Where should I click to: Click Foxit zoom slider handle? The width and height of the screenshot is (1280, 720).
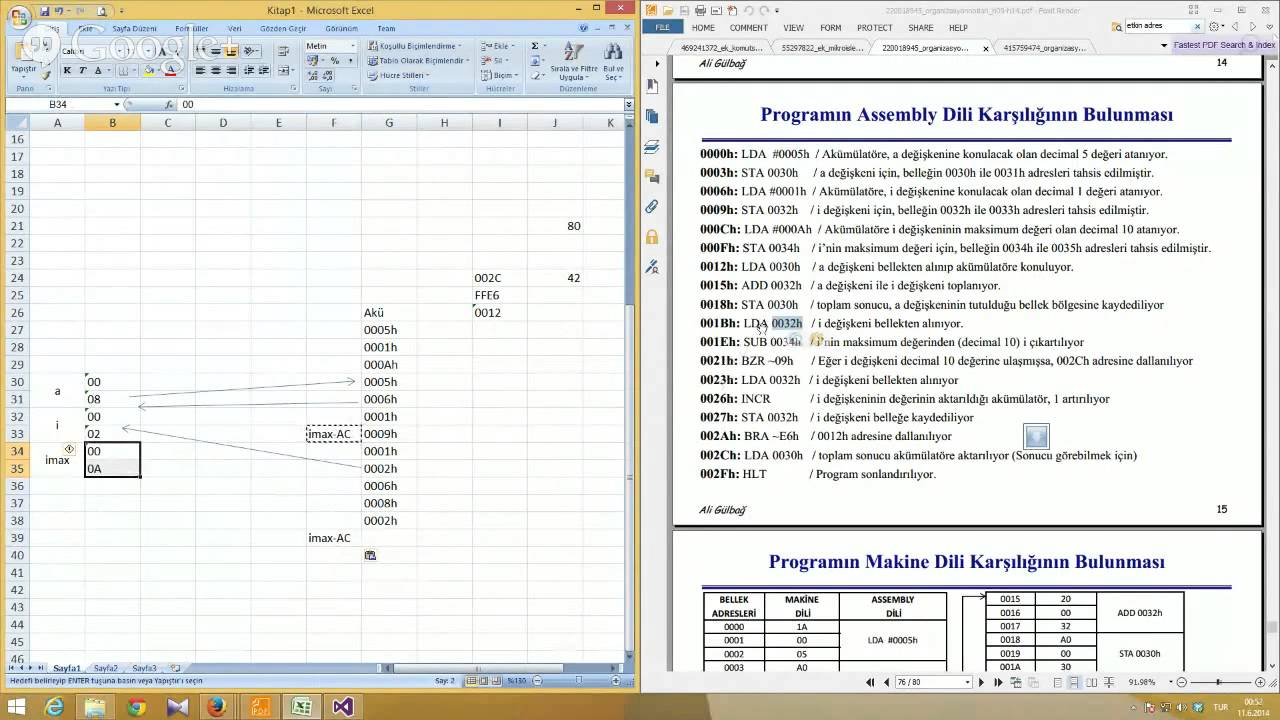[x=1218, y=682]
